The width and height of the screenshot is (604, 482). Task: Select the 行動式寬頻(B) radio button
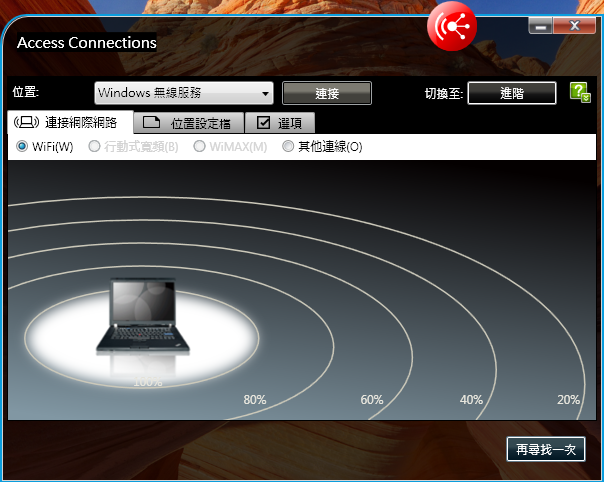point(94,146)
